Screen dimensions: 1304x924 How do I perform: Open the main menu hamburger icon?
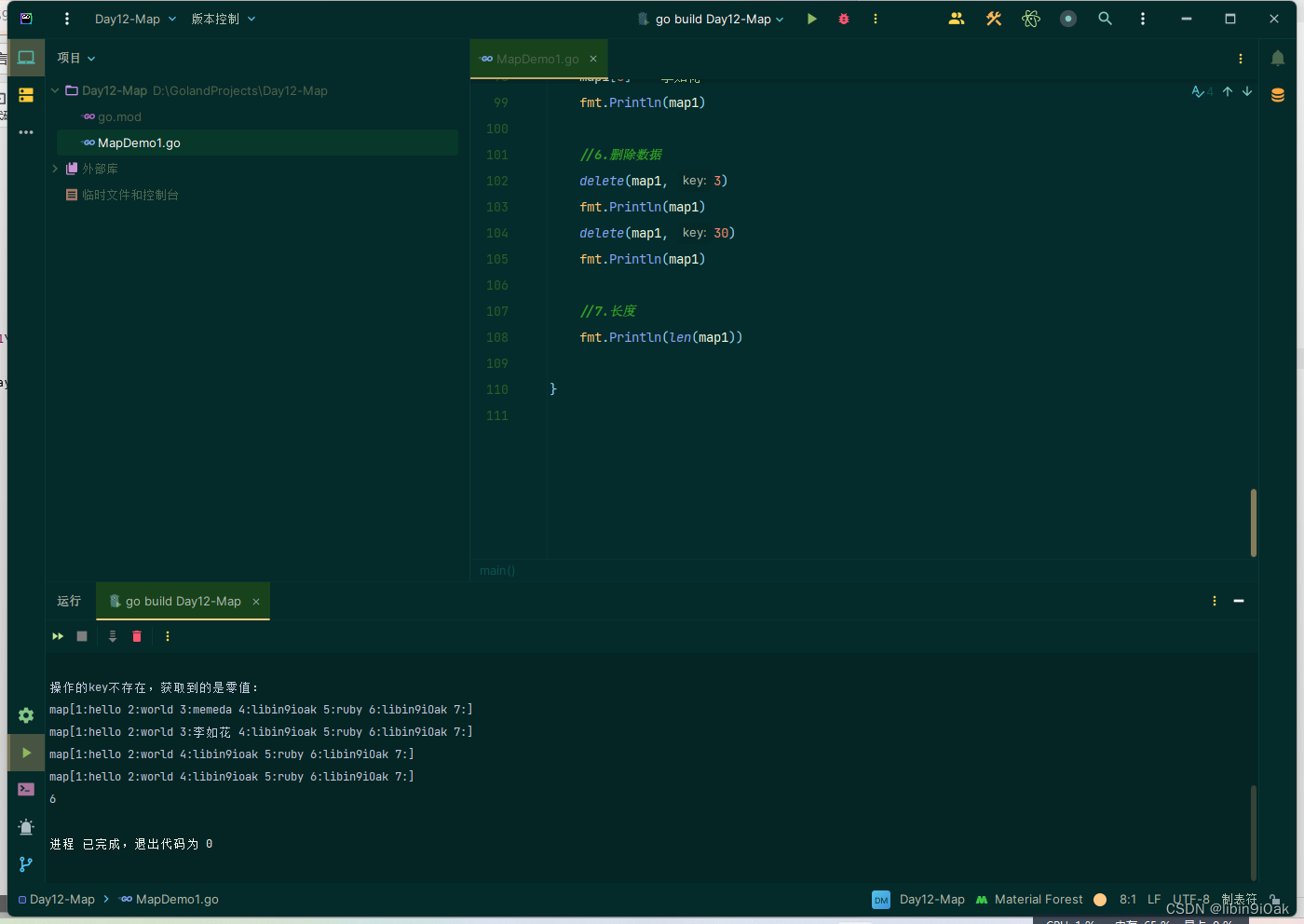(x=67, y=19)
